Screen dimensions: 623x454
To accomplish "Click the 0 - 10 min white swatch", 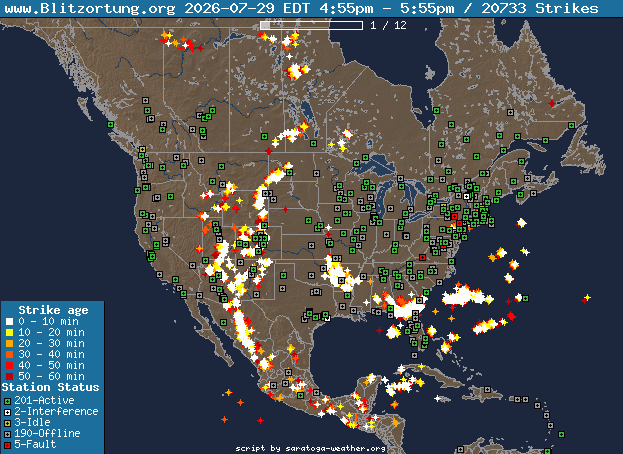I will coord(10,321).
